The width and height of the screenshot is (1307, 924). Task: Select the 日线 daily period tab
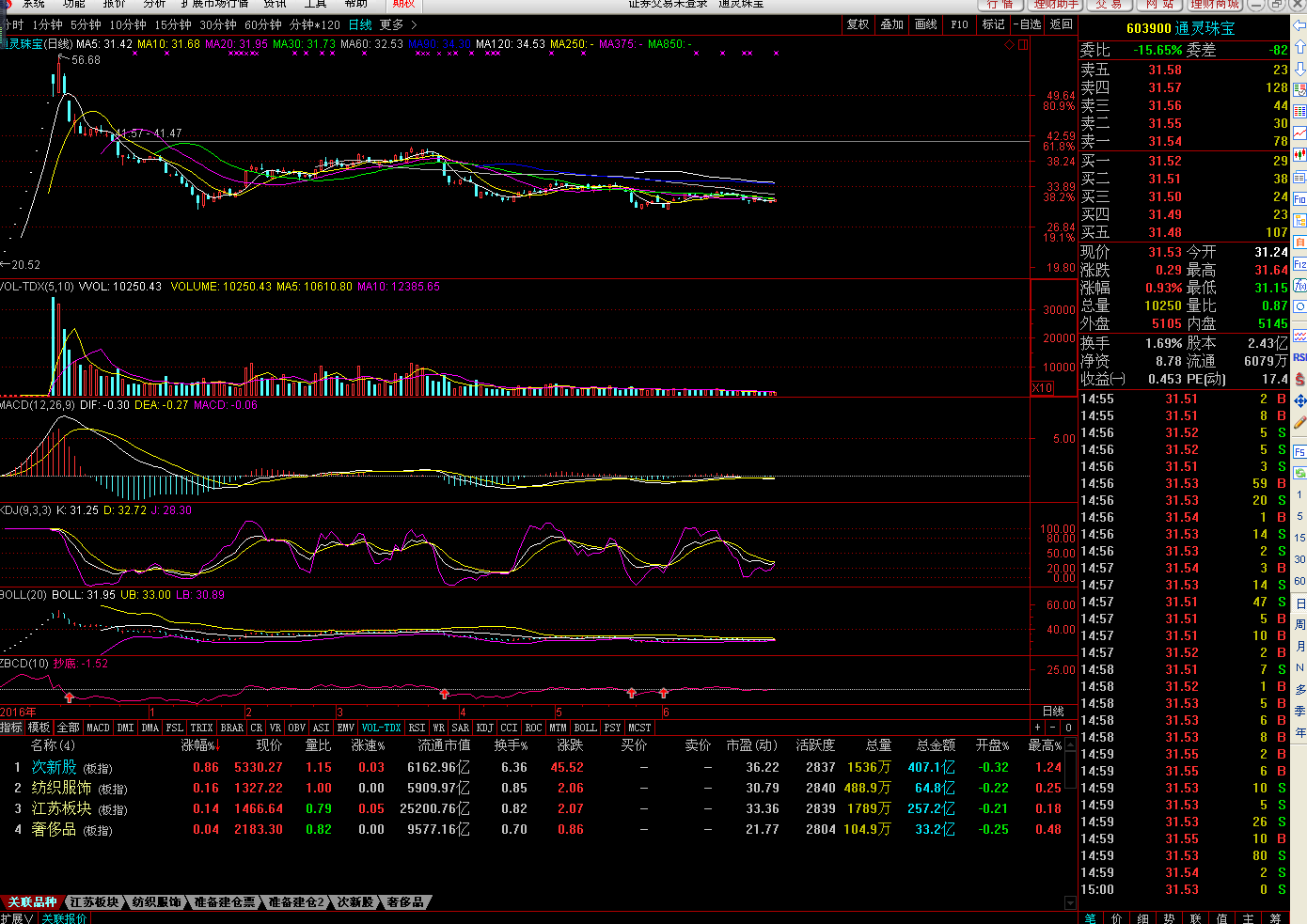point(359,24)
